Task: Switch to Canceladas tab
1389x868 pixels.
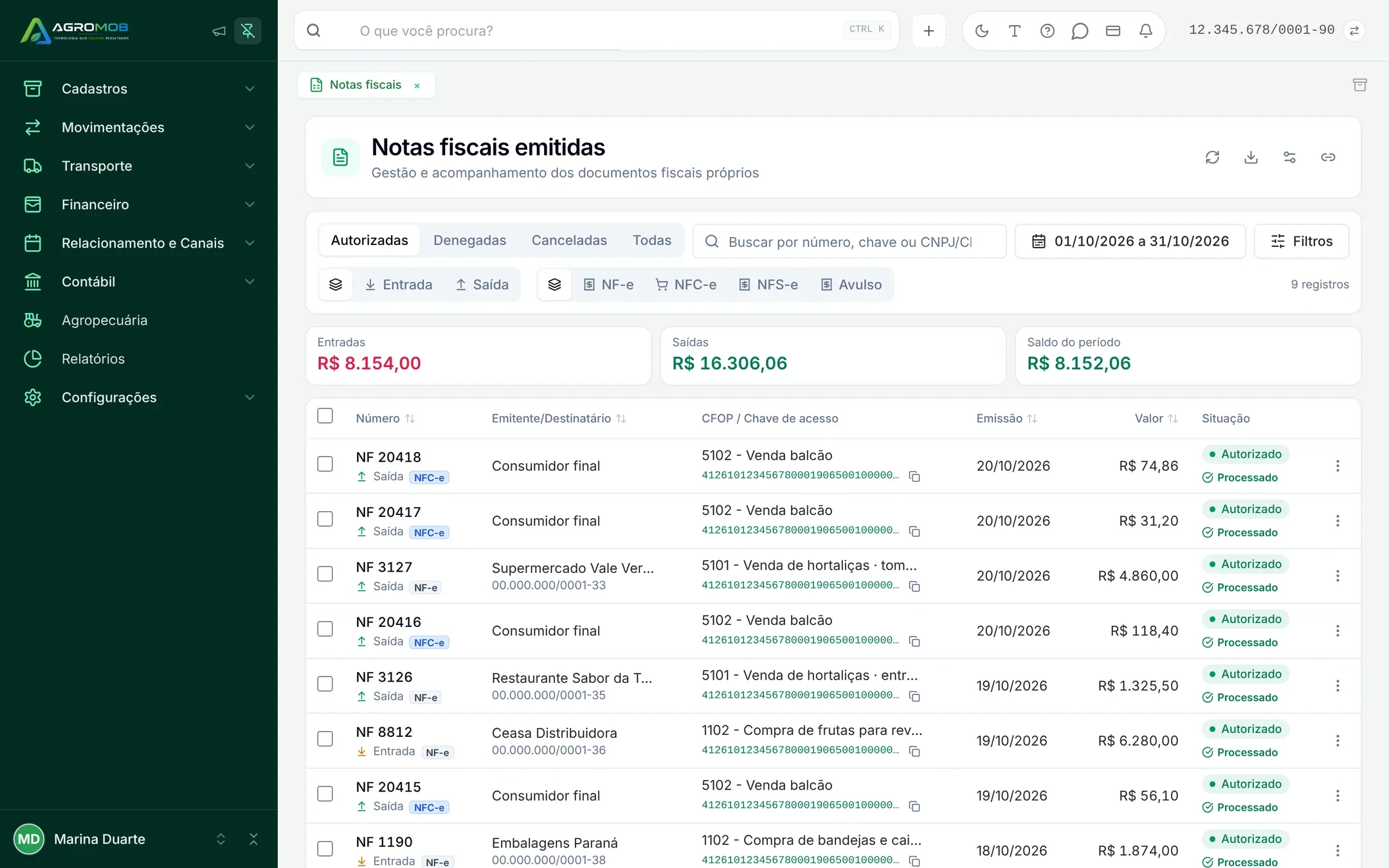Action: 569,240
